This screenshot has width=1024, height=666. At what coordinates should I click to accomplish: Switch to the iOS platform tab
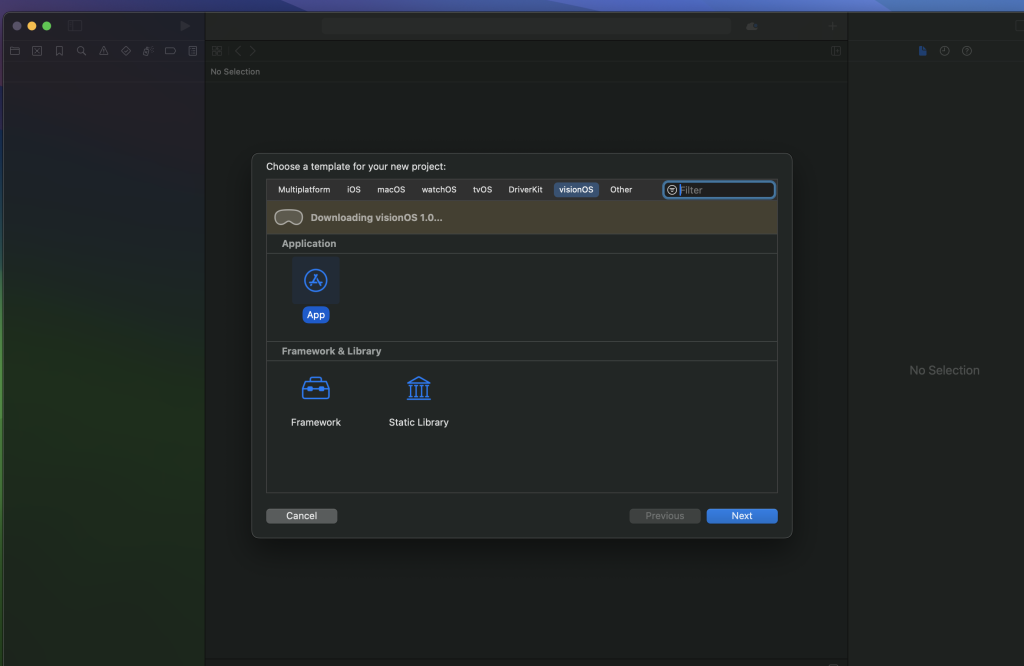353,189
